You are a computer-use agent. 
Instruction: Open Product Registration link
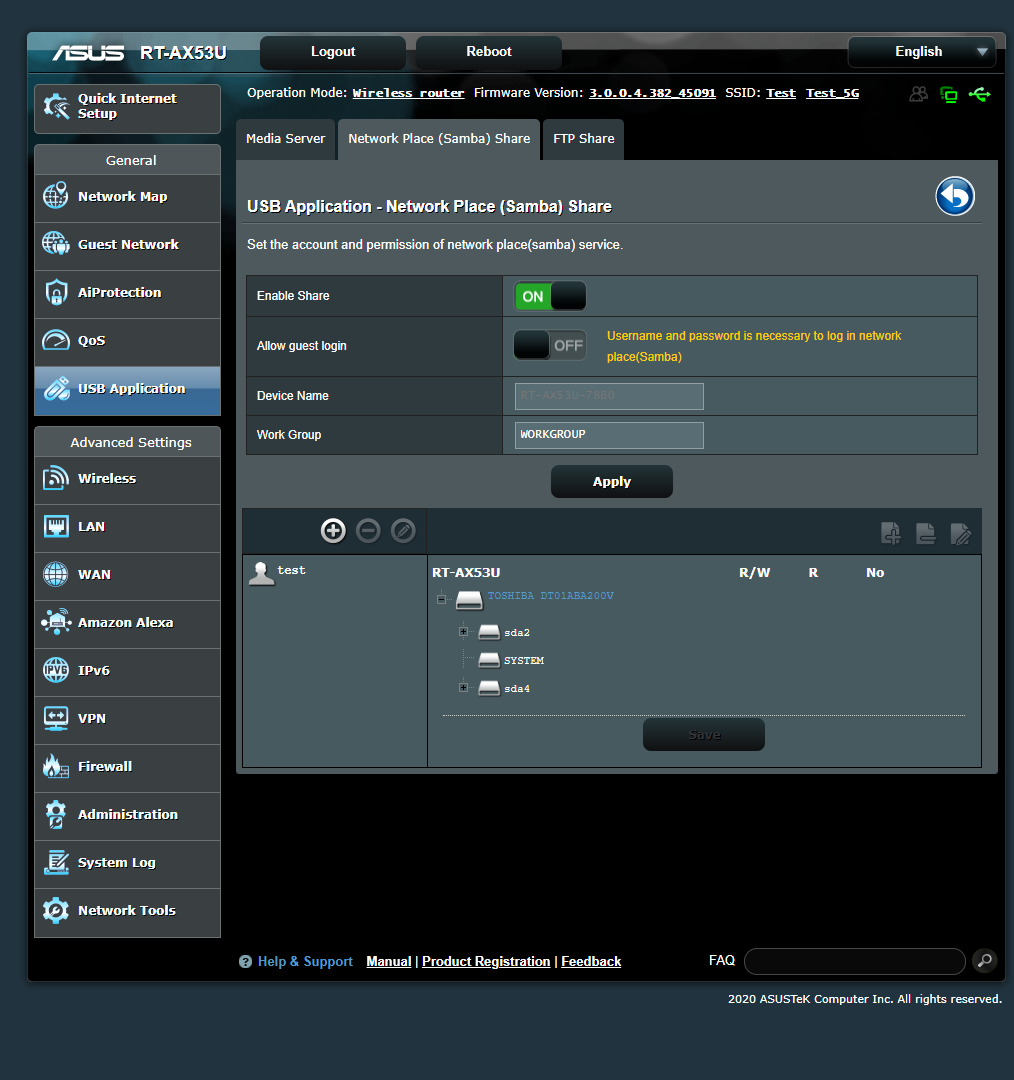486,962
